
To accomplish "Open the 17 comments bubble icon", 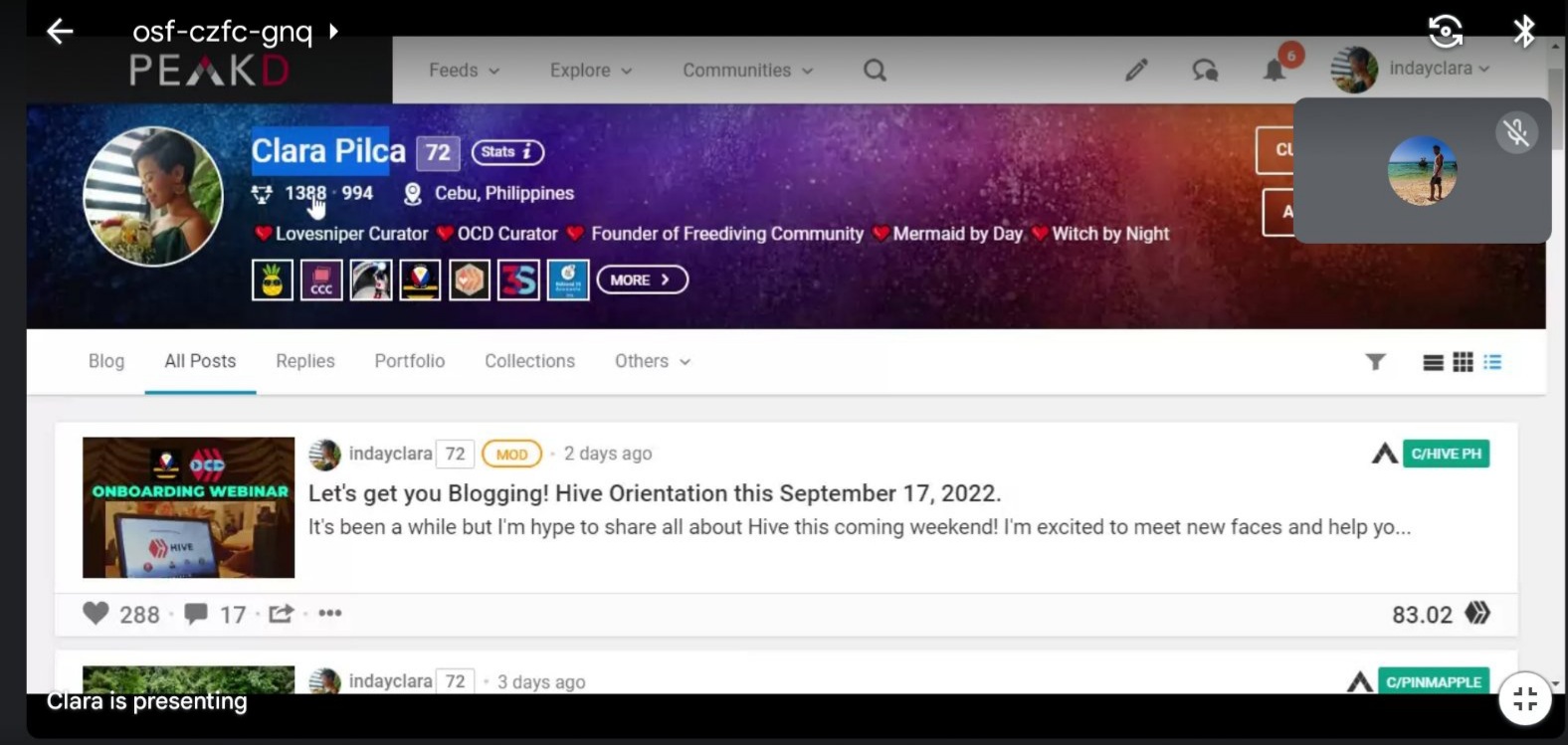I will [x=196, y=614].
